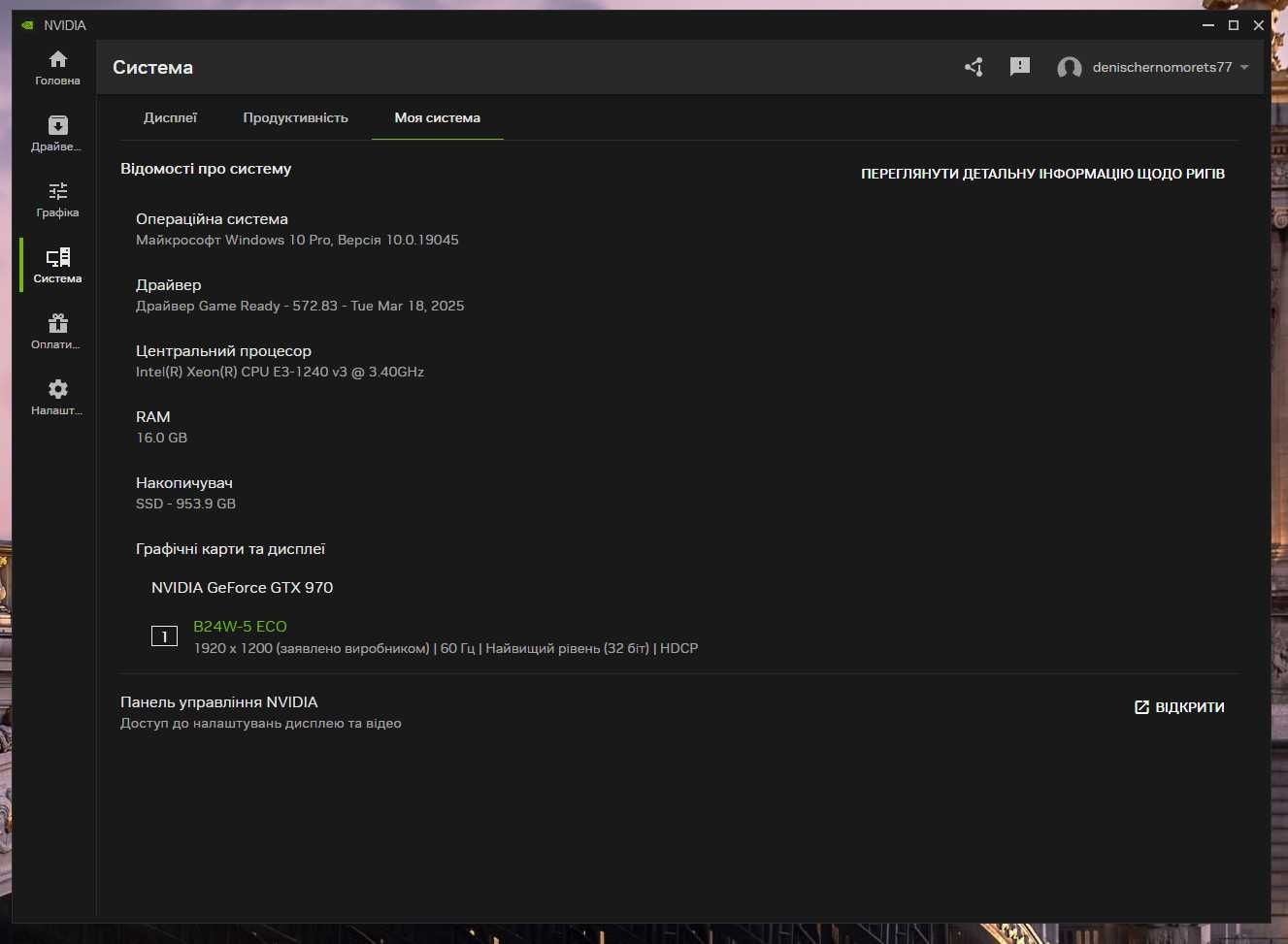Minimize the NVIDIA app window

click(1208, 25)
